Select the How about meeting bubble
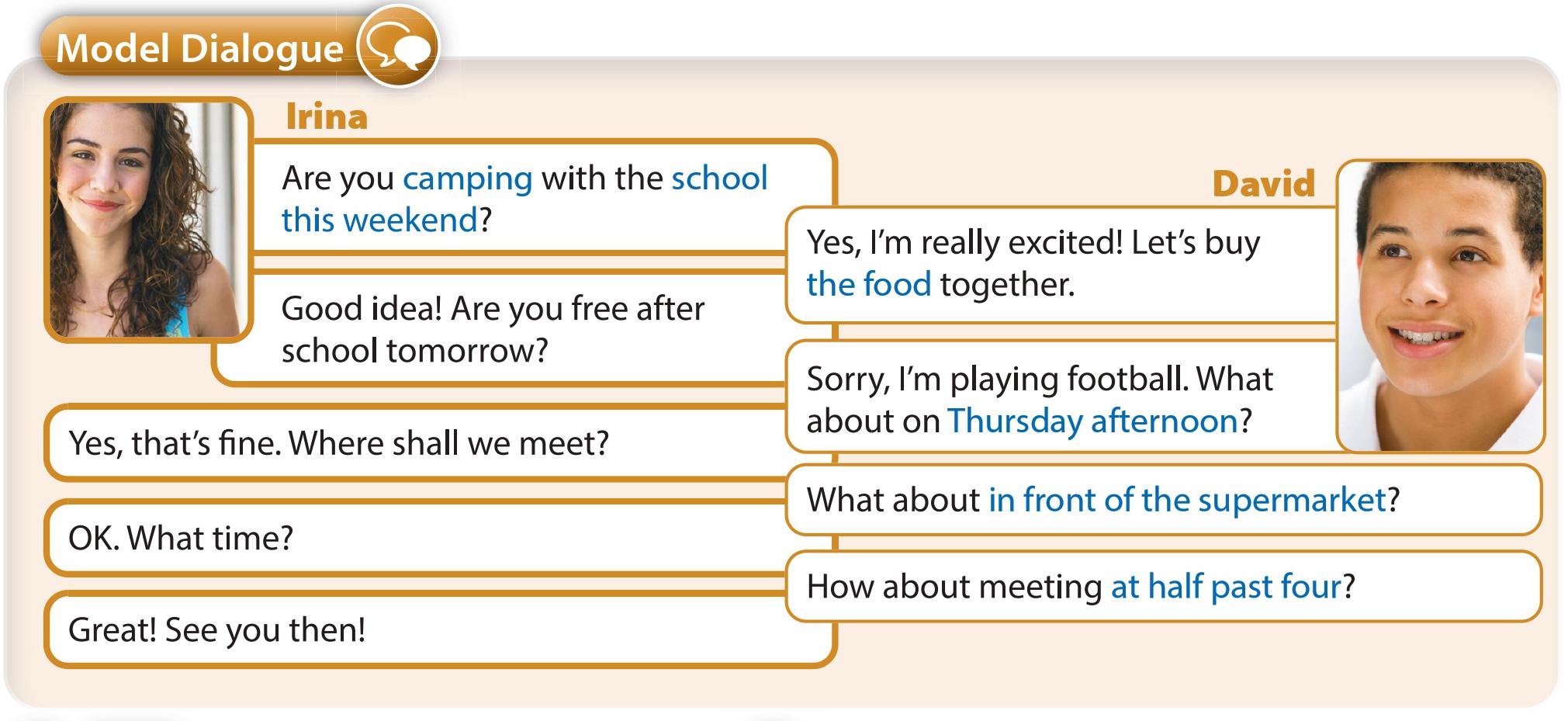The height and width of the screenshot is (721, 1568). (1163, 587)
